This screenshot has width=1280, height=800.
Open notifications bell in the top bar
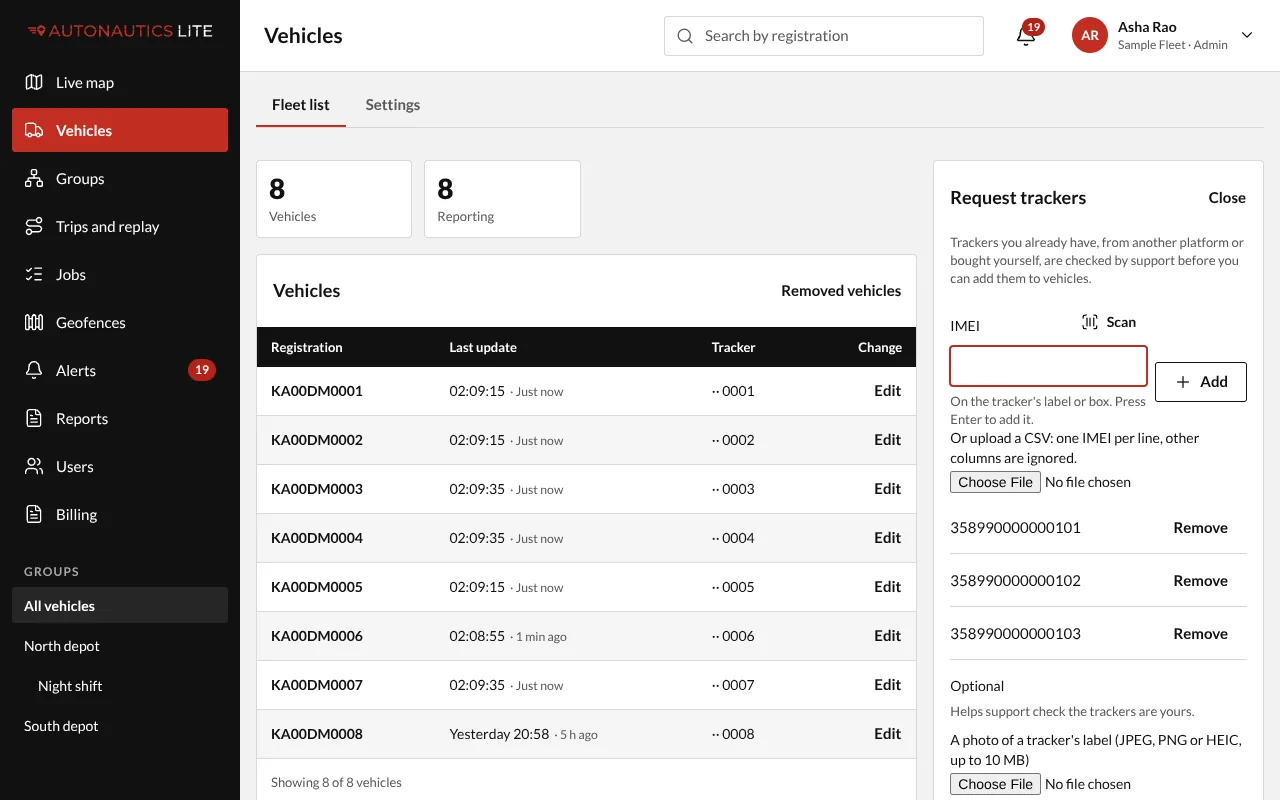1026,36
